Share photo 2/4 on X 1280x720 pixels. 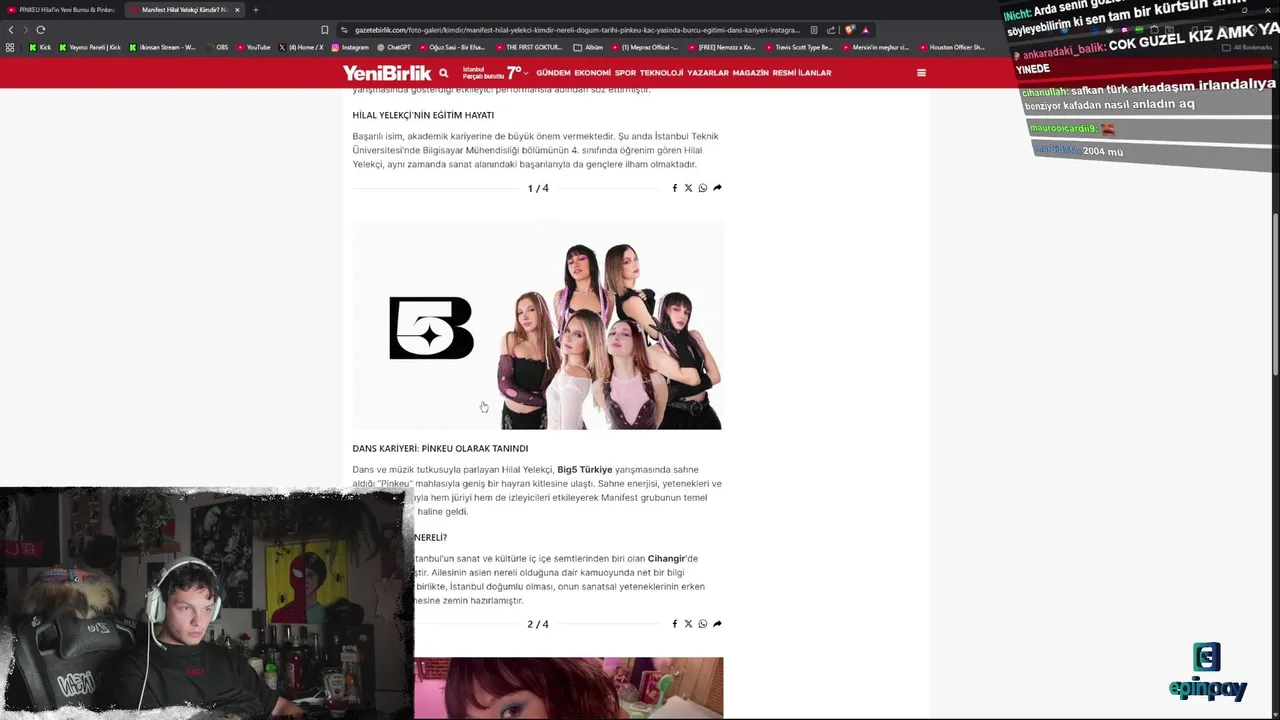pyautogui.click(x=688, y=624)
